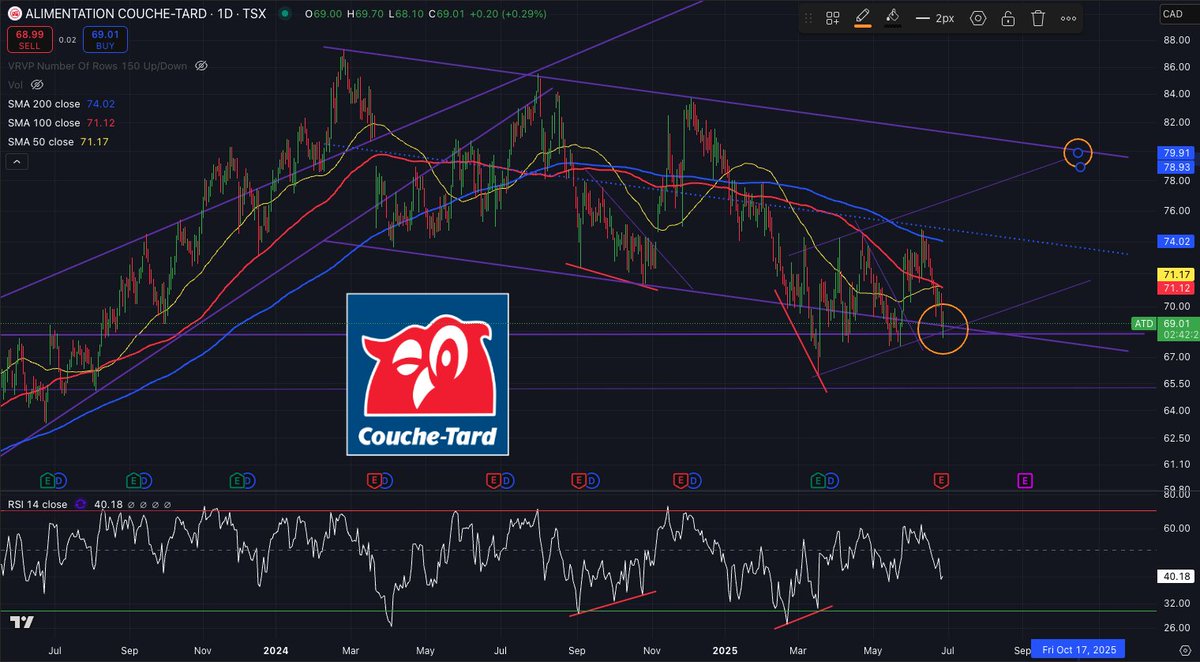Select the SMA 100 close indicator legend

click(61, 123)
